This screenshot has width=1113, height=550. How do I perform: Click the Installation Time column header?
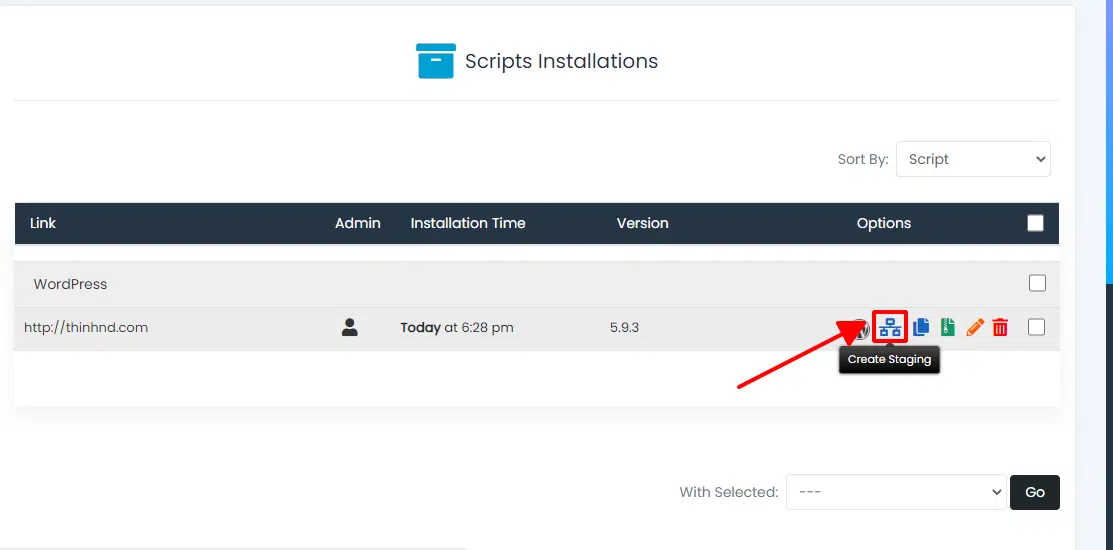(467, 223)
